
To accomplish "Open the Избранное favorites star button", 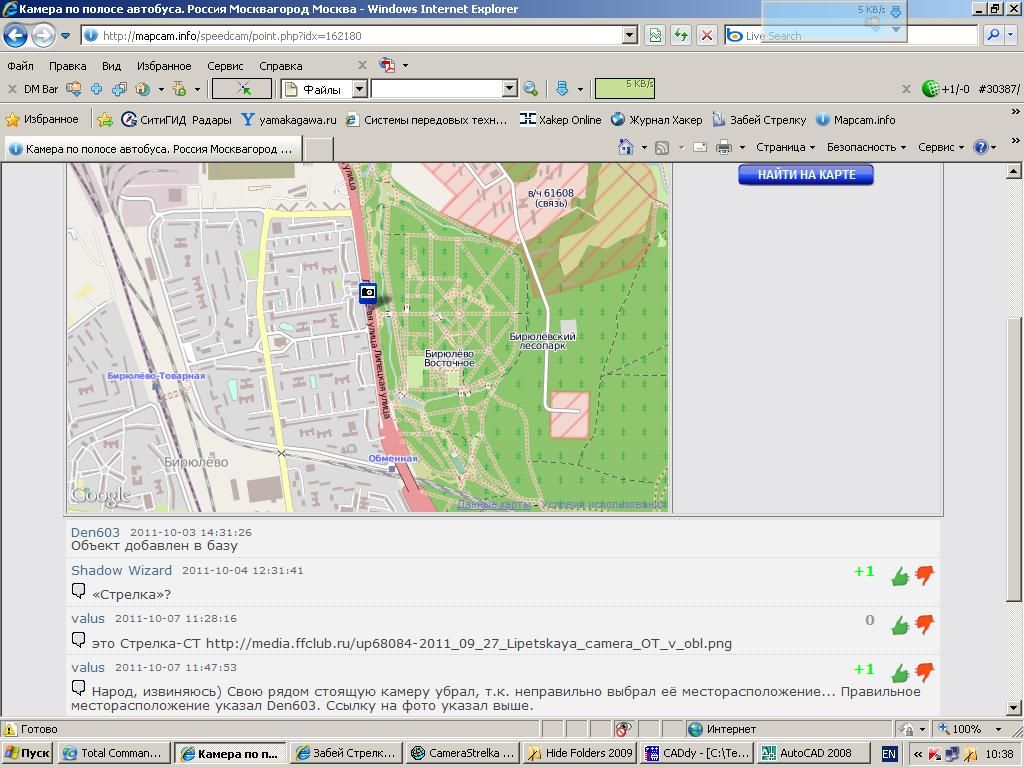I will pyautogui.click(x=42, y=120).
